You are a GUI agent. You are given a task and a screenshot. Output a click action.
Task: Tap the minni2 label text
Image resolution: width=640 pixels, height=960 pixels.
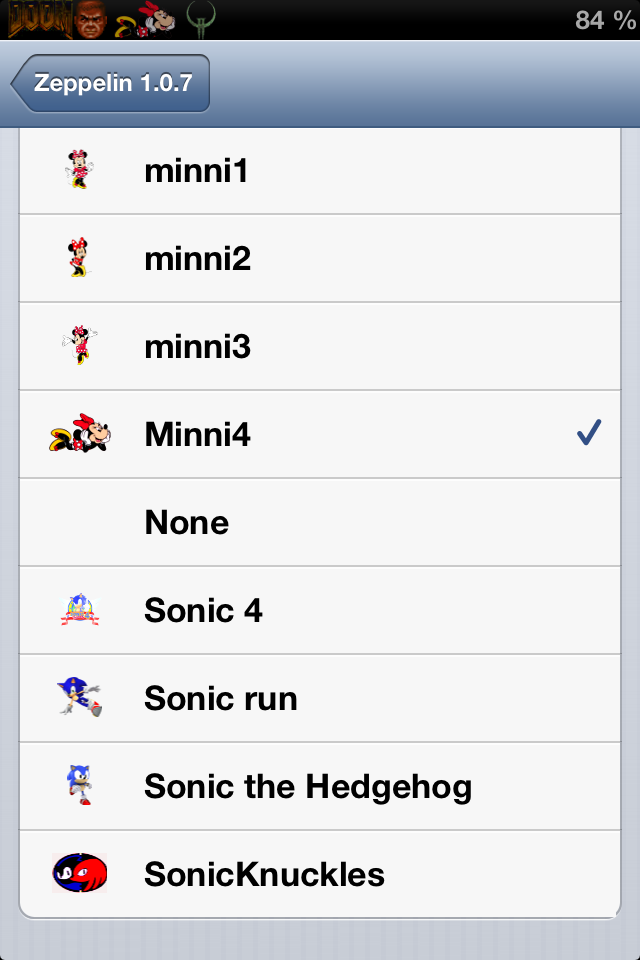tap(197, 259)
